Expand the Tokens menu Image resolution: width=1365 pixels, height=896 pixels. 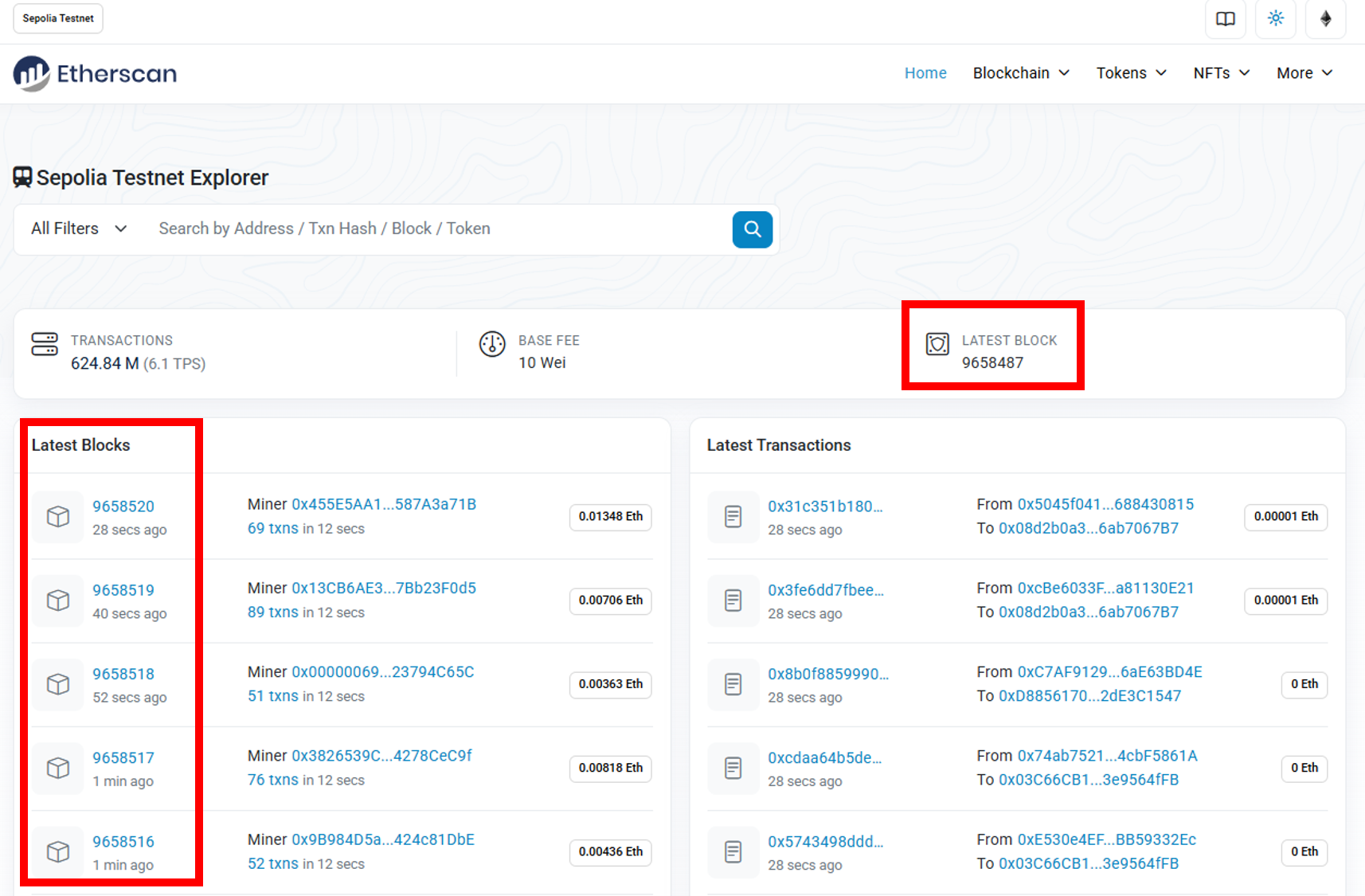pos(1131,73)
